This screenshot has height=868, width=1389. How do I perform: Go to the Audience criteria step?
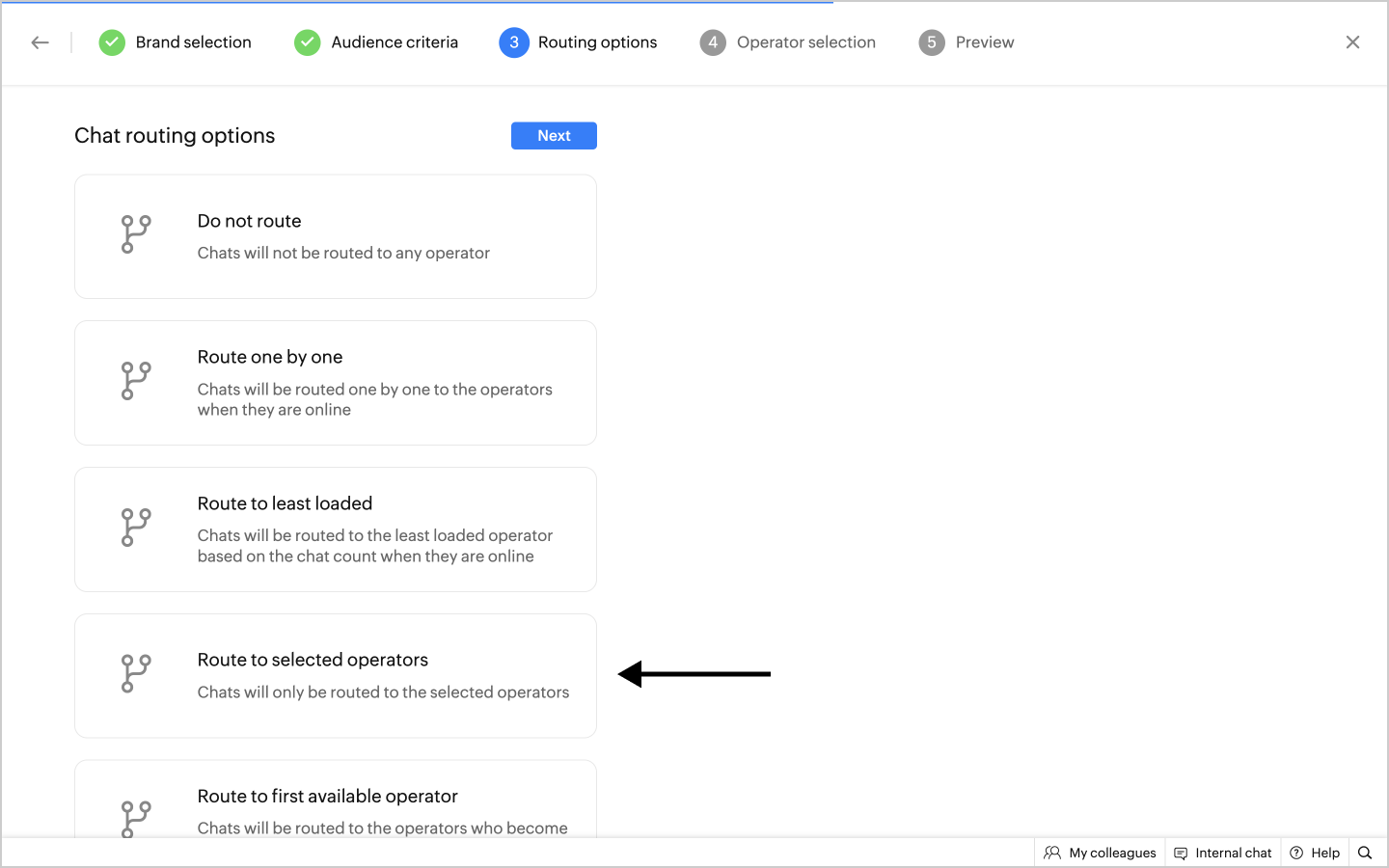click(376, 42)
